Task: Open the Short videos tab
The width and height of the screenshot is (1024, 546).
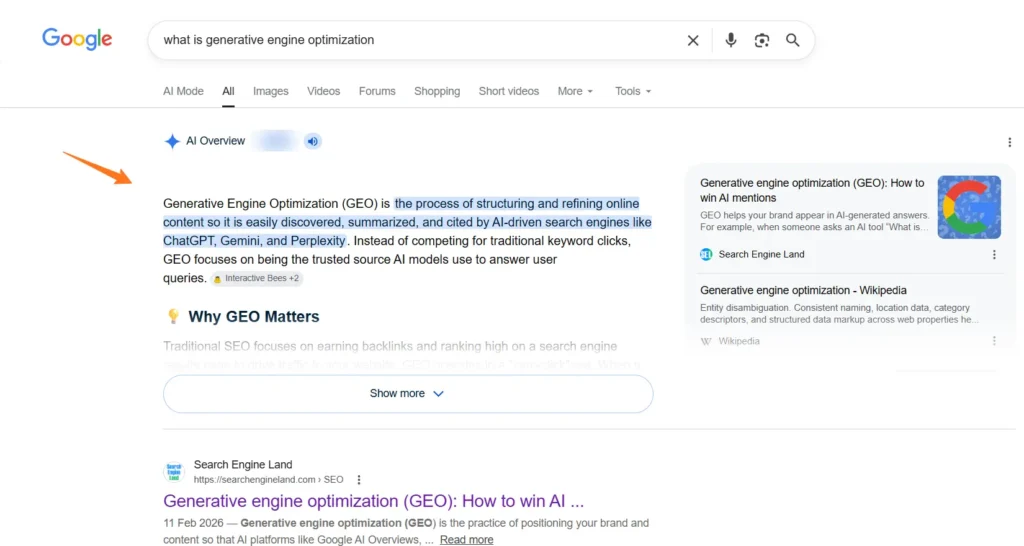Action: click(509, 91)
